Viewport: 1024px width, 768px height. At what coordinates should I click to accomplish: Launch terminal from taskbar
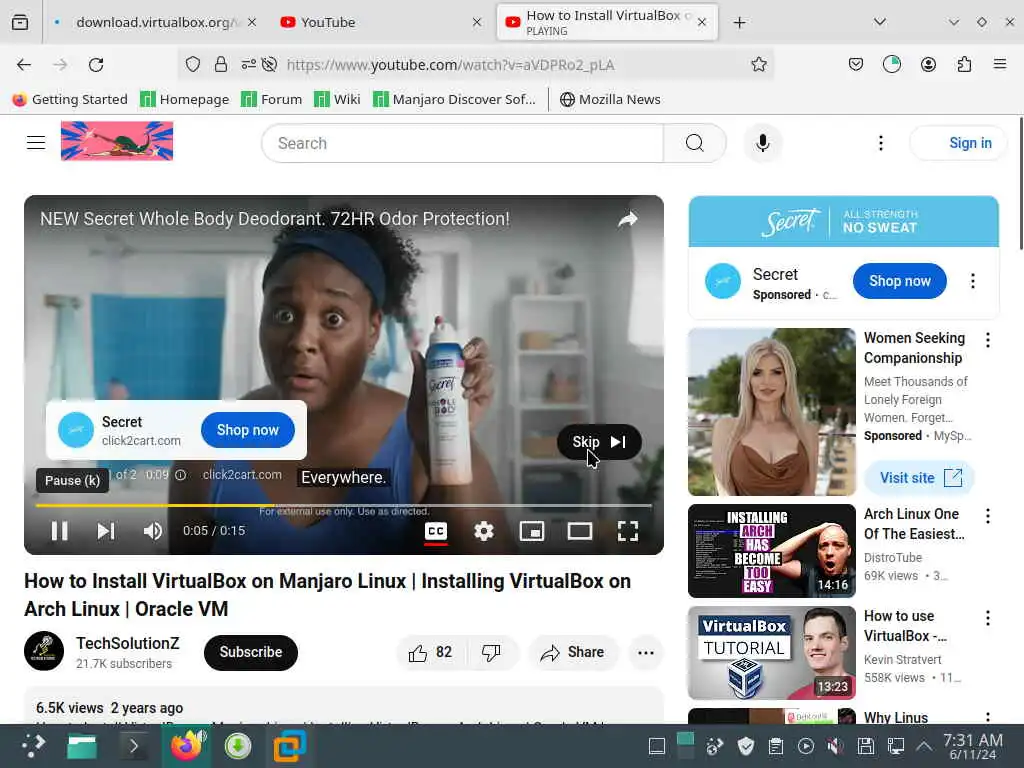(x=133, y=746)
